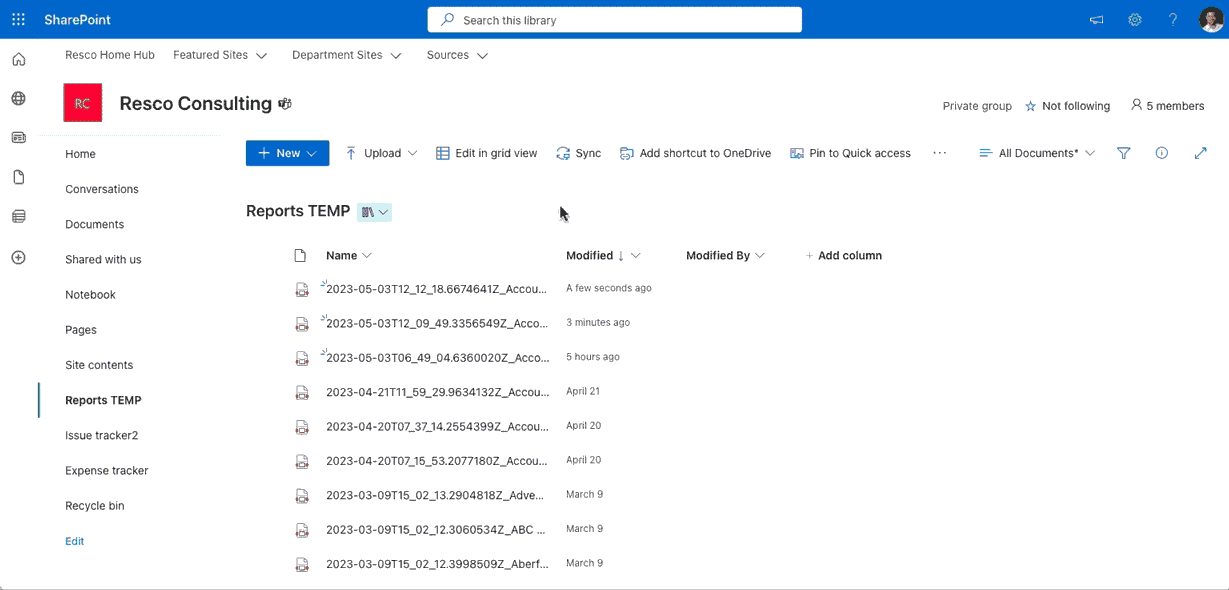Open file 2023-03-09T15_02_12.3998509Z_Aberf
Image resolution: width=1229 pixels, height=590 pixels.
[437, 565]
